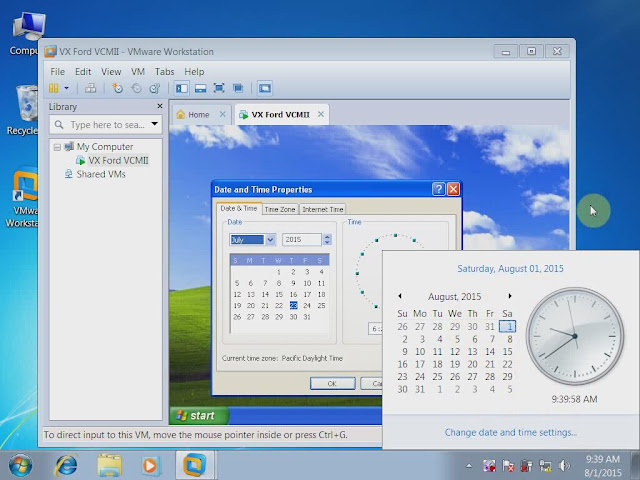Toggle the thumbnail bar view icon
The width and height of the screenshot is (640, 480).
point(200,88)
